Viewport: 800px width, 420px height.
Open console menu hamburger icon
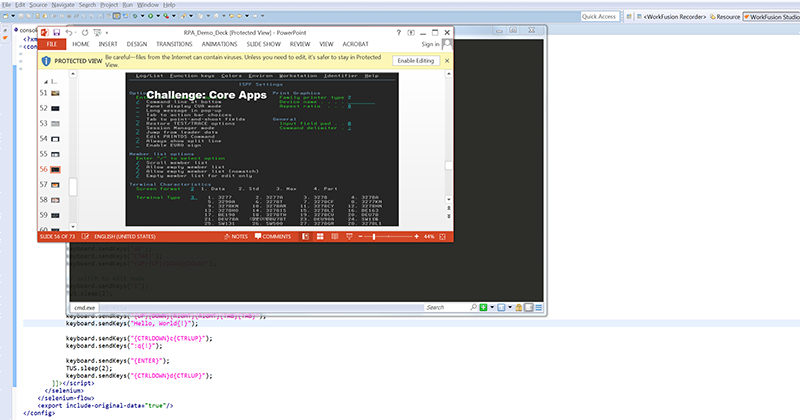pos(538,307)
